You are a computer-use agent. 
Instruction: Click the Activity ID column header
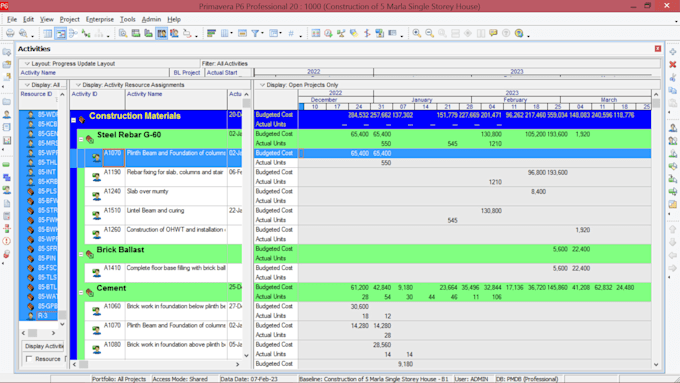(x=98, y=94)
